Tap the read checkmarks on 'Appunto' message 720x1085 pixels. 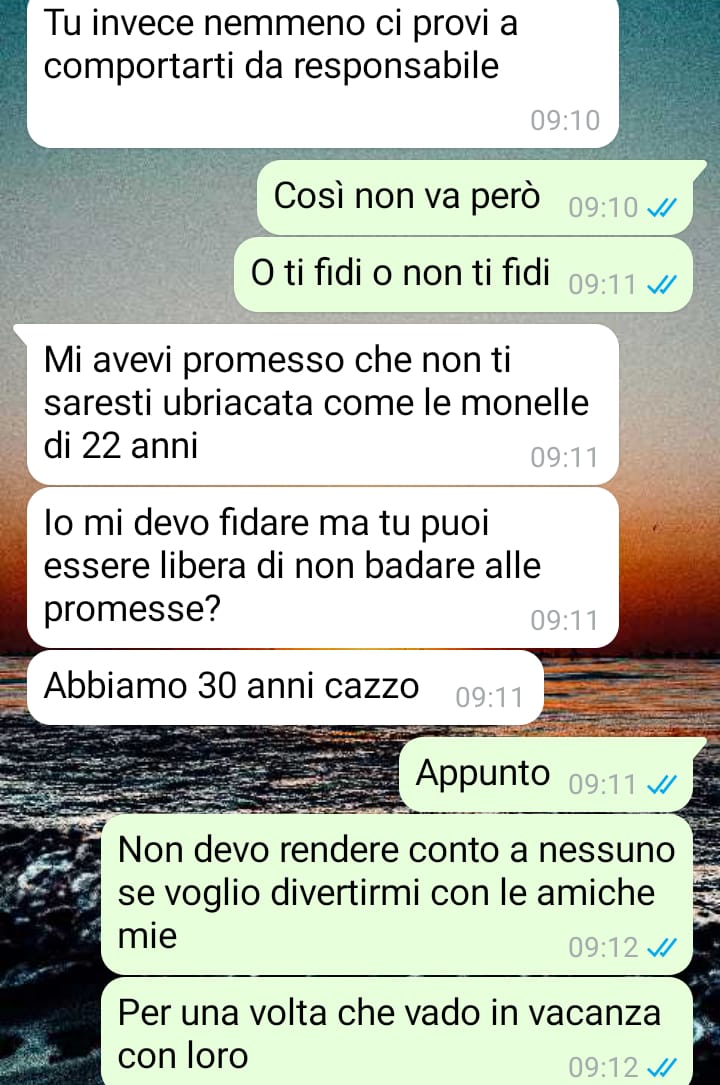(661, 785)
